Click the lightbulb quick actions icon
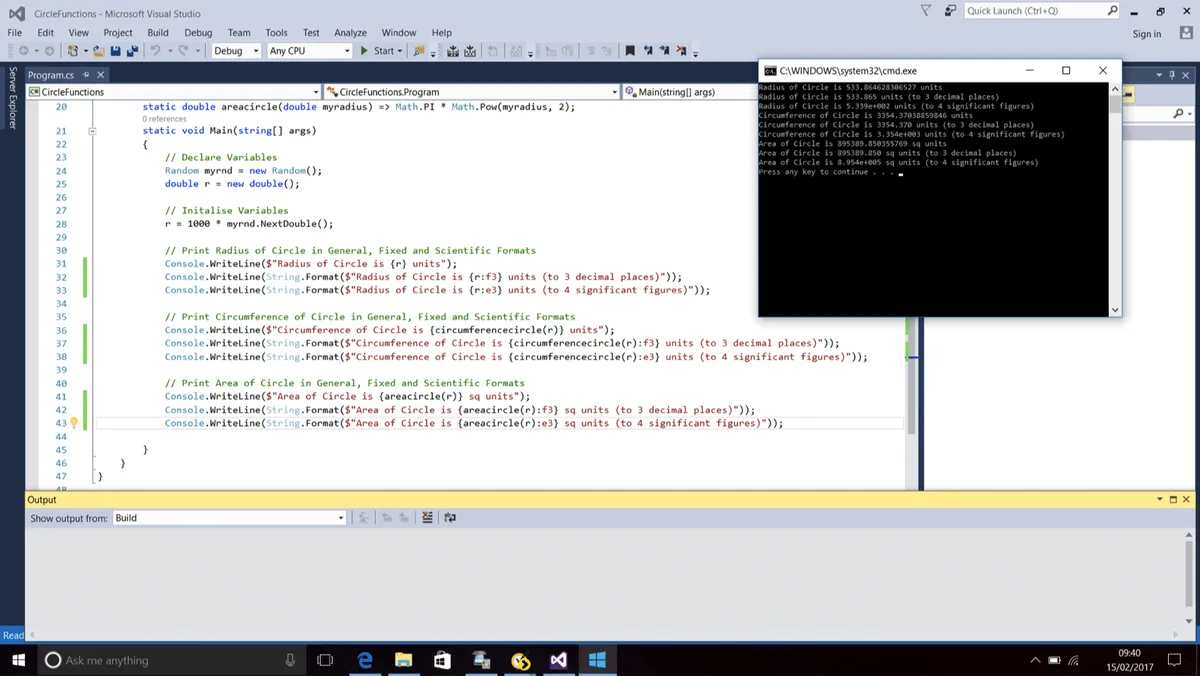The image size is (1200, 676). point(74,423)
